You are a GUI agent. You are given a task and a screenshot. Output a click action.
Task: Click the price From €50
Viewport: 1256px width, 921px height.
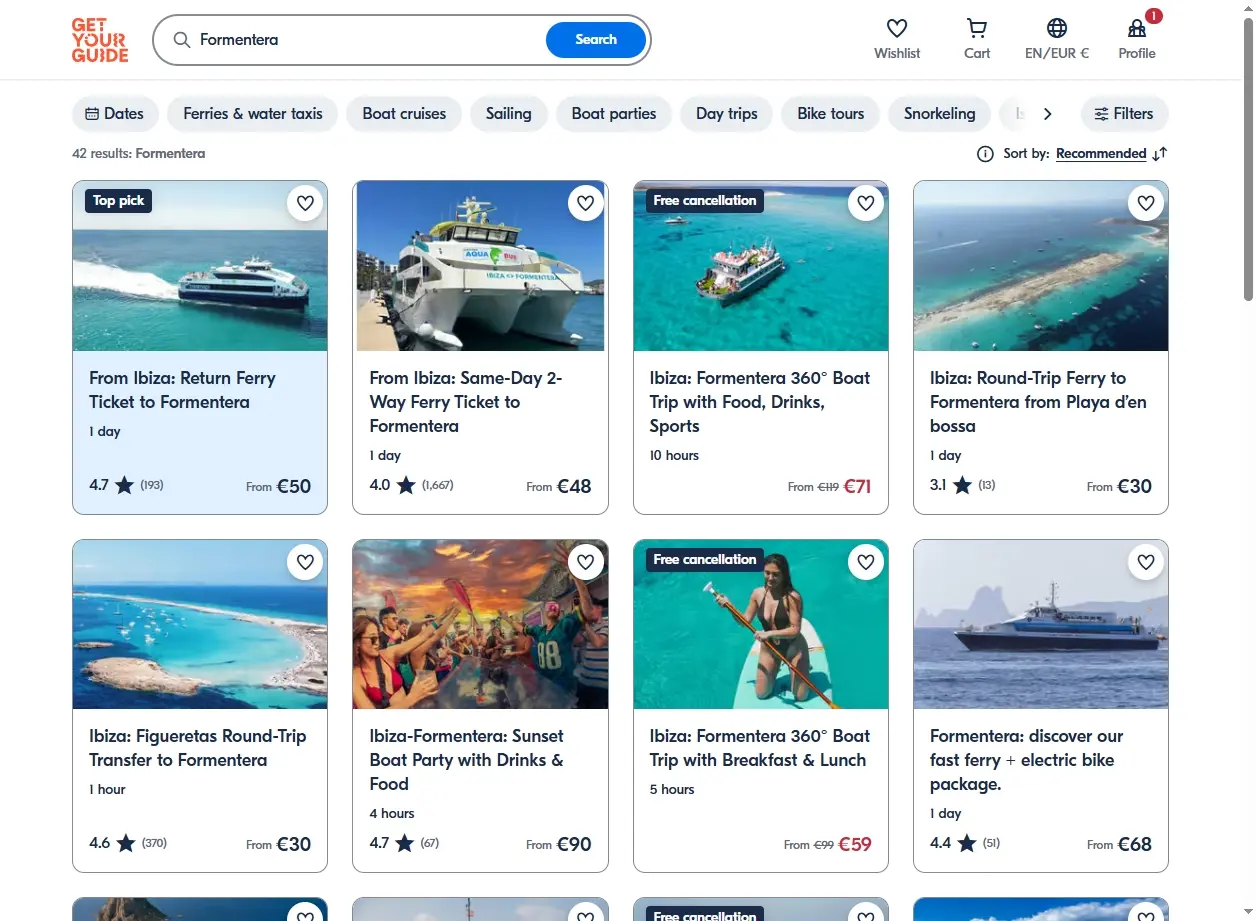(279, 487)
